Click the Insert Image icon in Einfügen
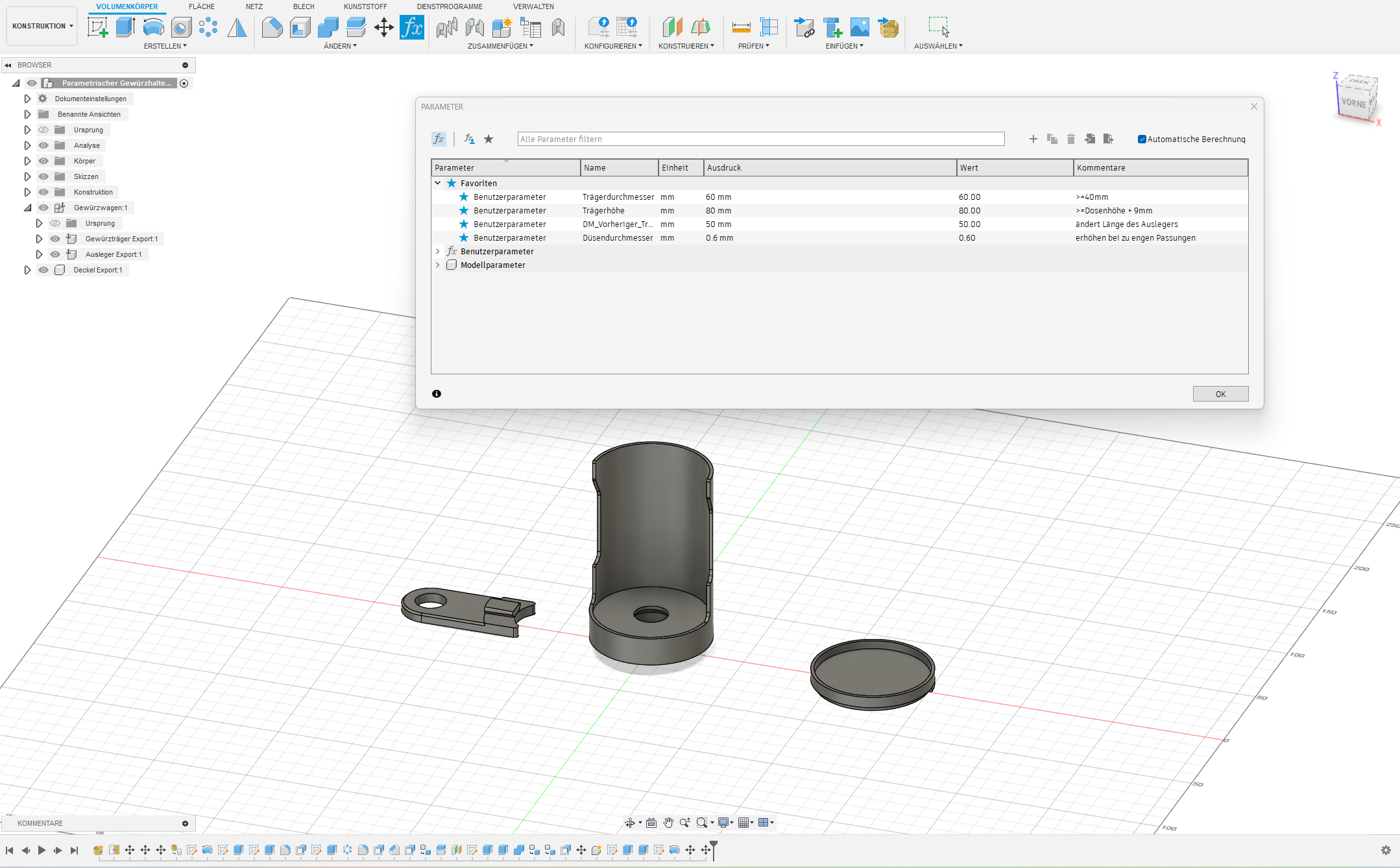 tap(860, 27)
